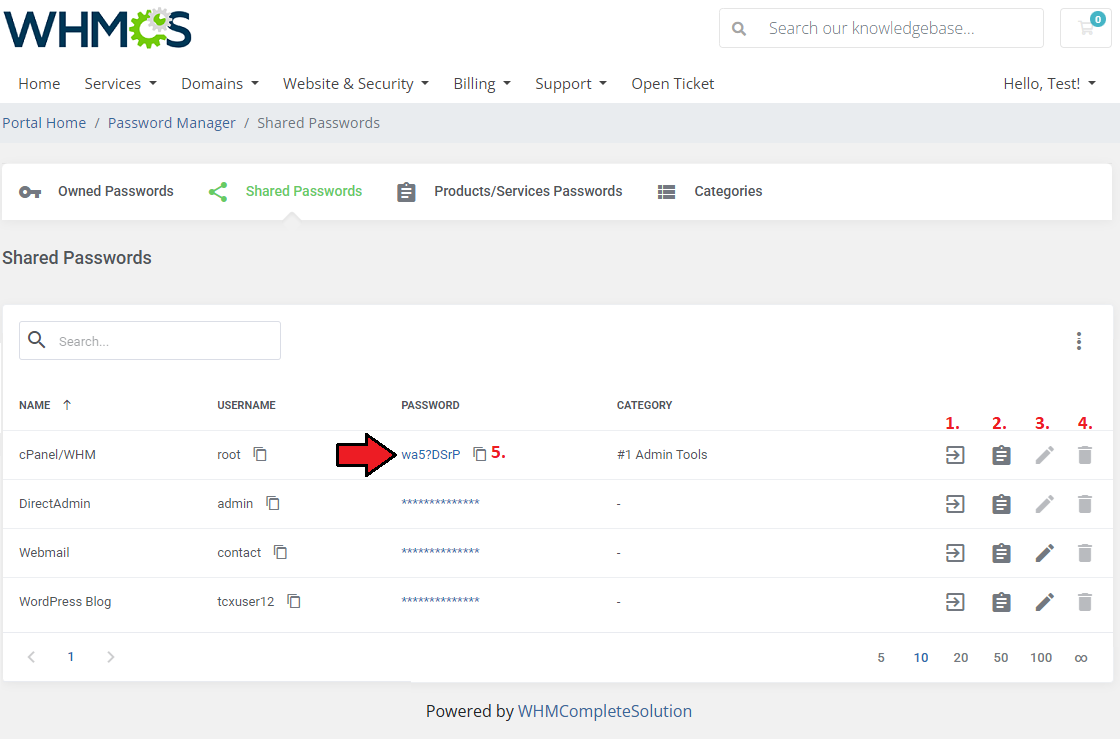This screenshot has height=739, width=1120.
Task: Copy the tcxuser12 username
Action: click(x=294, y=601)
